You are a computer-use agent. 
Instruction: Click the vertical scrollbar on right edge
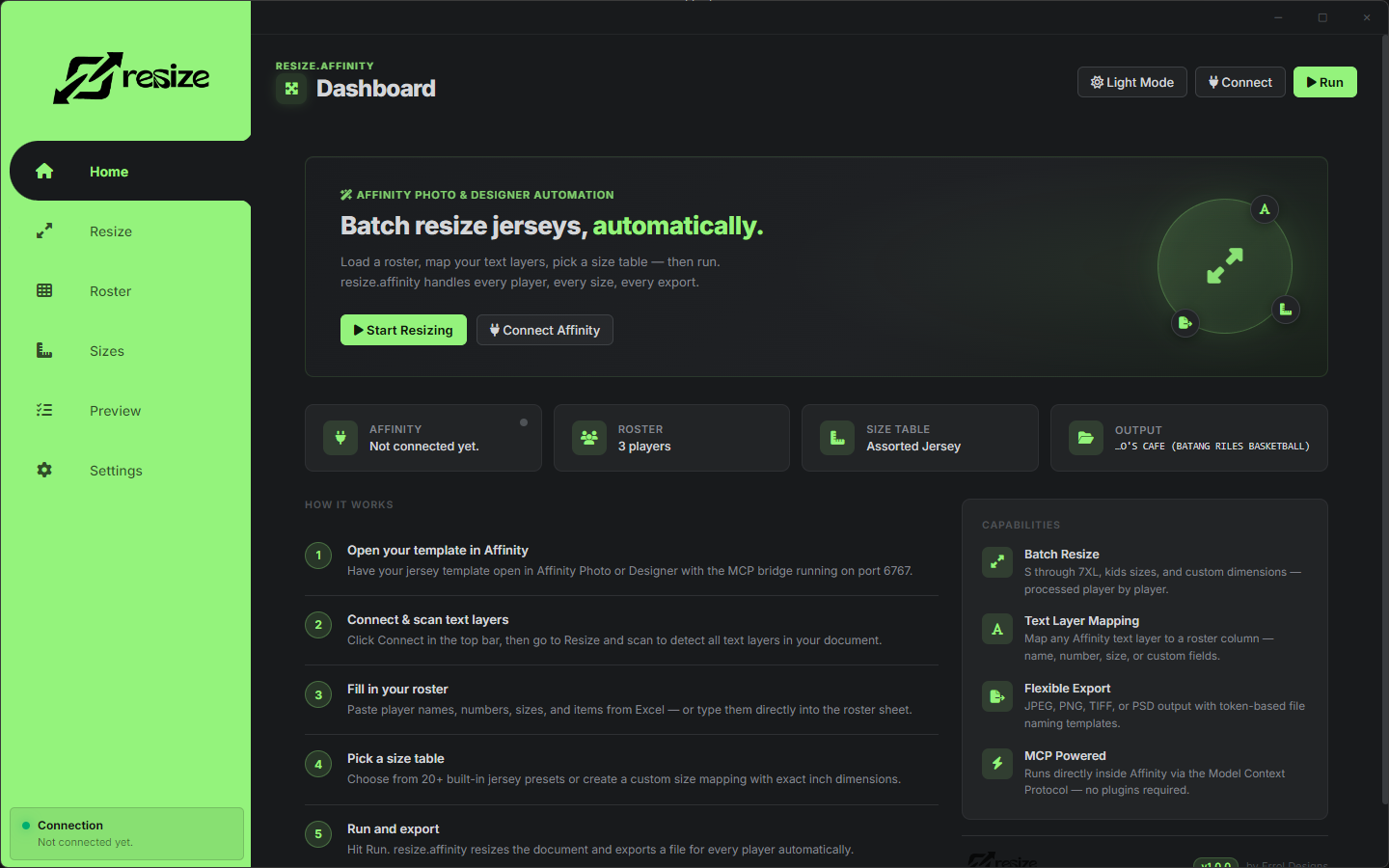click(1385, 420)
